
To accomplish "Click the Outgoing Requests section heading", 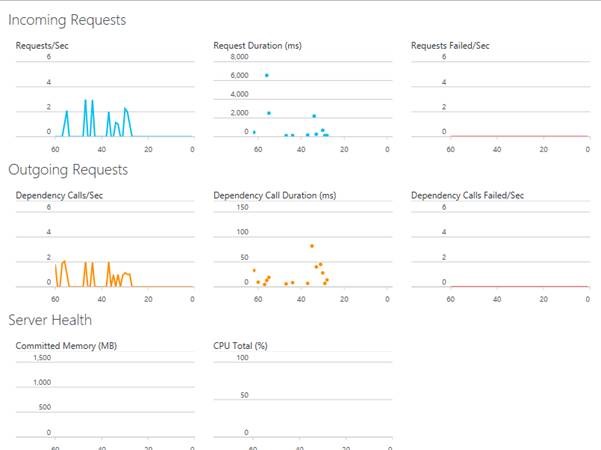I will (x=67, y=170).
